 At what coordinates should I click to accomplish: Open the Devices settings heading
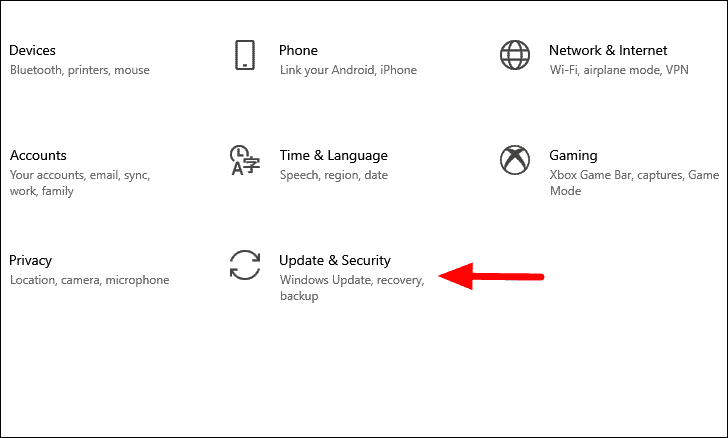(32, 50)
